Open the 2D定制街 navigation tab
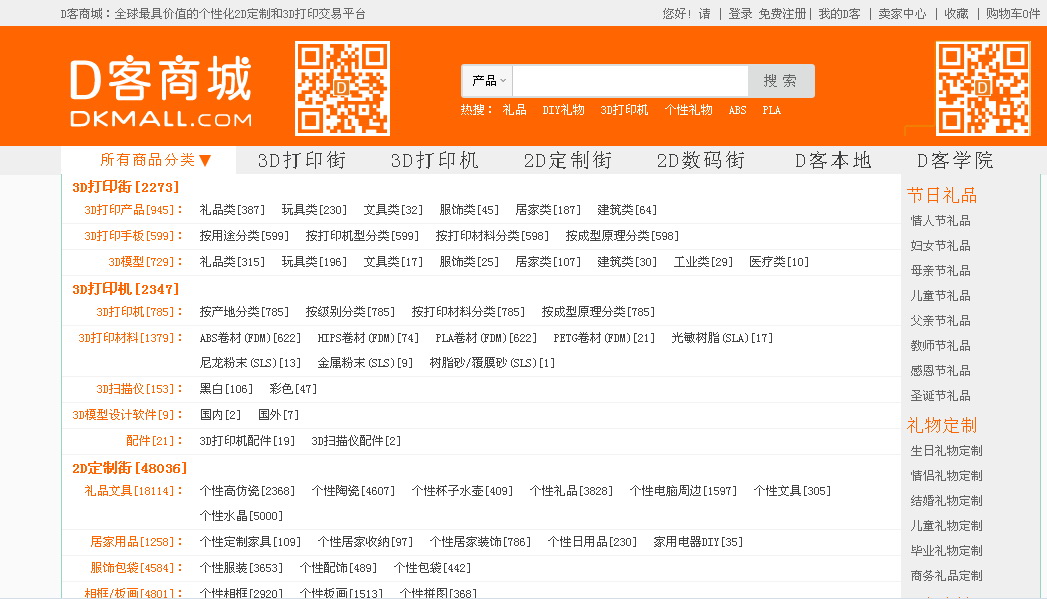This screenshot has width=1047, height=599. coord(568,160)
